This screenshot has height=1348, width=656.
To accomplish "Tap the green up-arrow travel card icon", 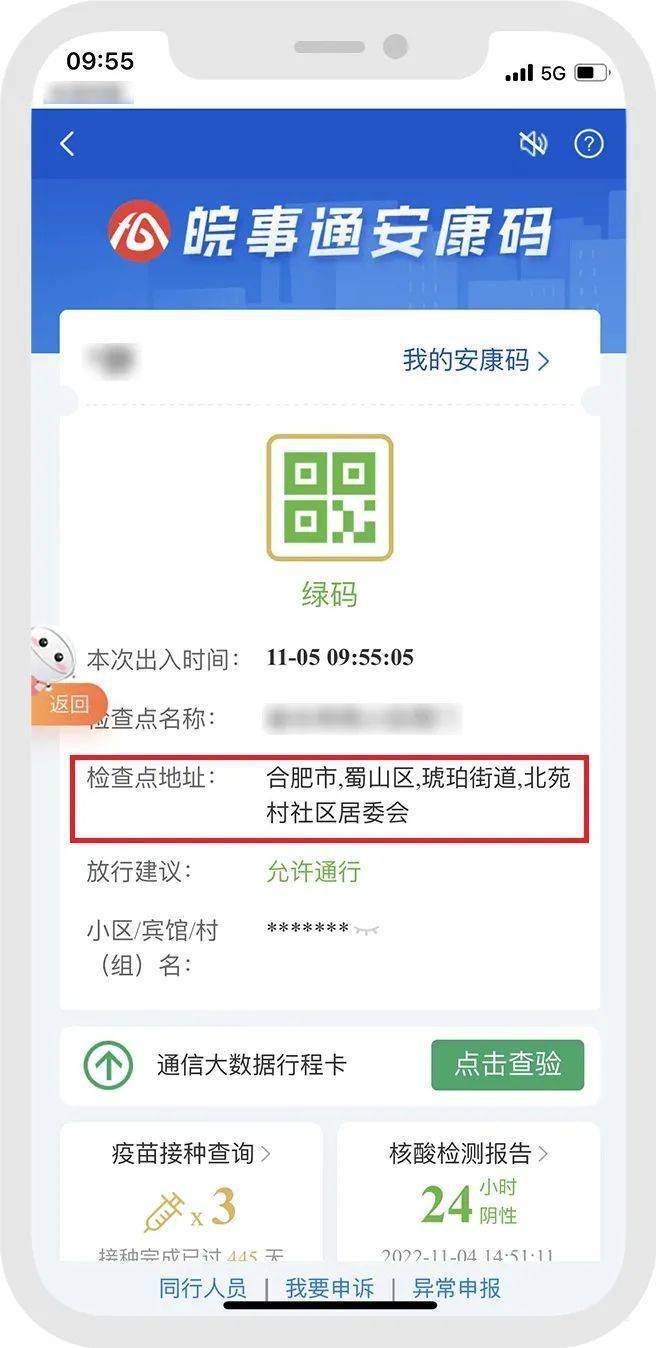I will click(108, 1066).
